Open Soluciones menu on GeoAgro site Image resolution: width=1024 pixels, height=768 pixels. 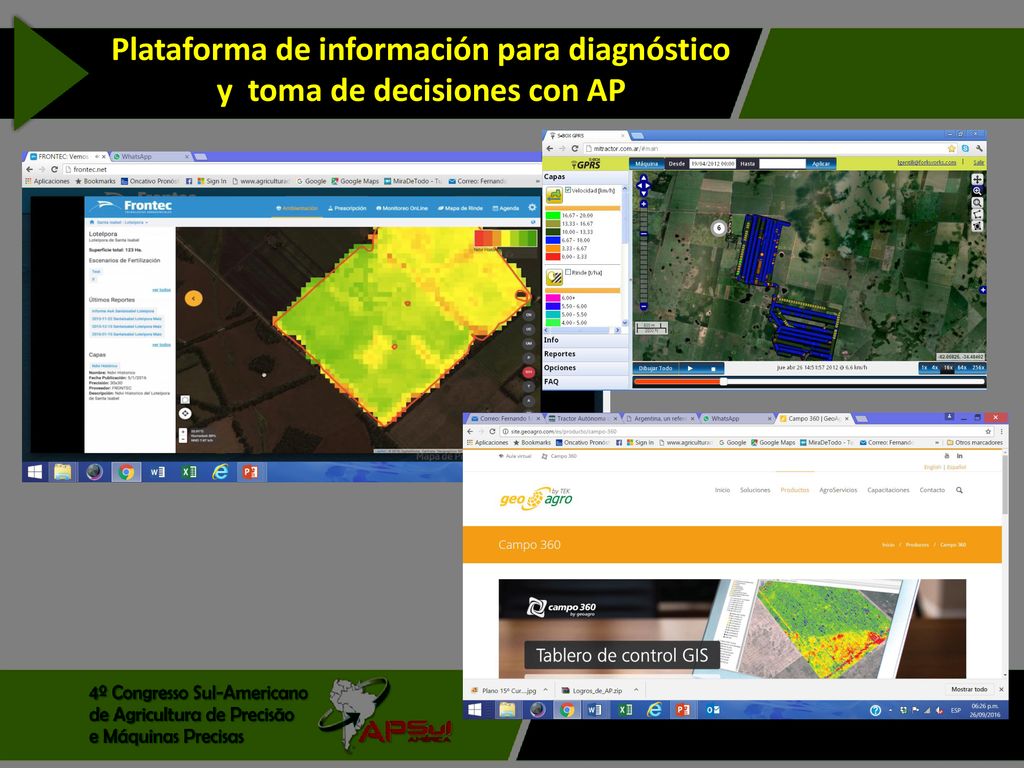pyautogui.click(x=755, y=490)
